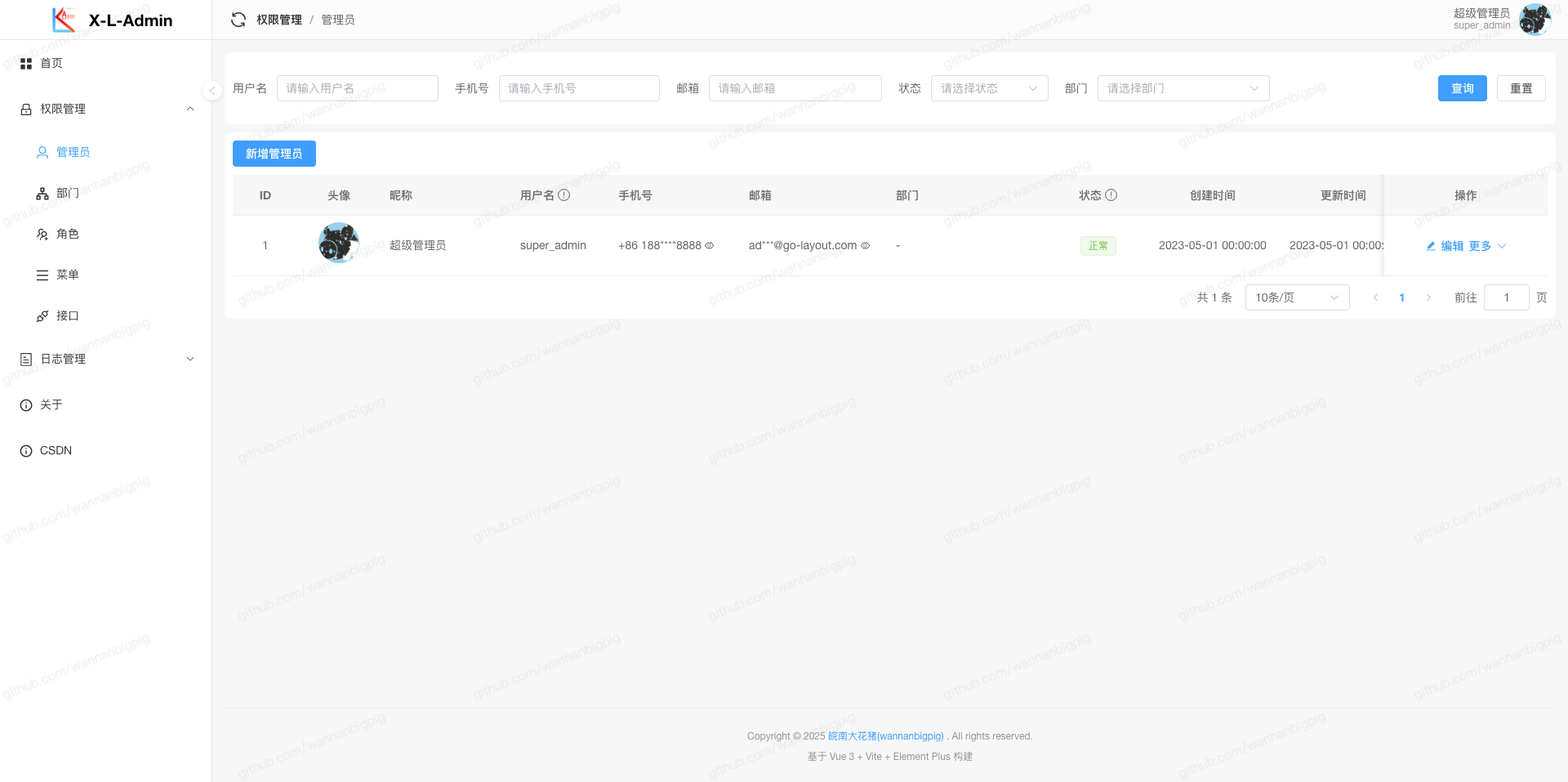This screenshot has height=782, width=1568.
Task: Click the 共 1 条 total count text
Action: coord(1214,297)
